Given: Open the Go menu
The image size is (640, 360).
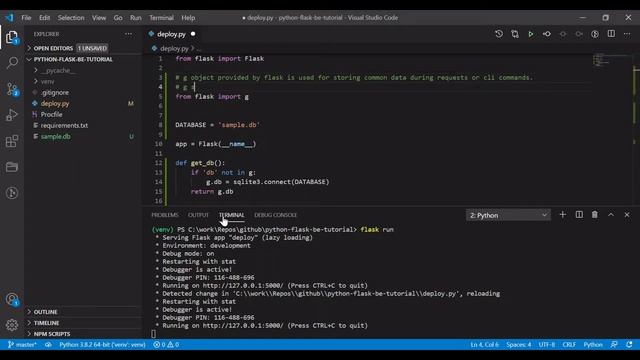Looking at the screenshot, I should click(118, 18).
